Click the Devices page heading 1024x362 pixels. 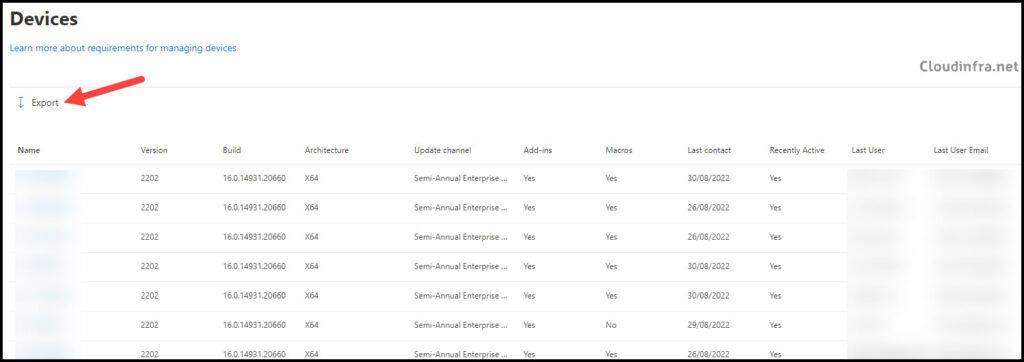tap(44, 20)
